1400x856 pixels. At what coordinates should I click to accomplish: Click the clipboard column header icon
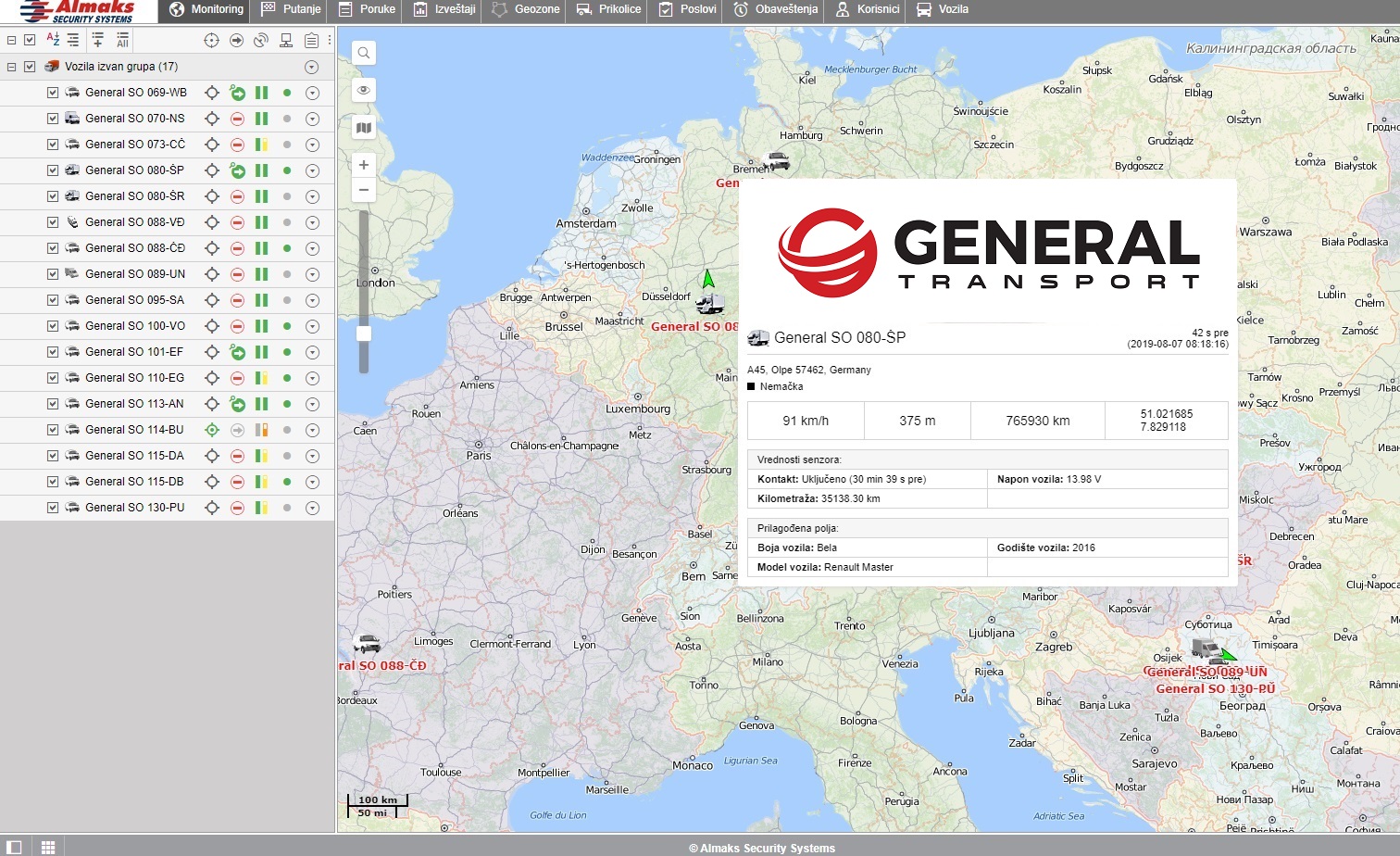311,40
